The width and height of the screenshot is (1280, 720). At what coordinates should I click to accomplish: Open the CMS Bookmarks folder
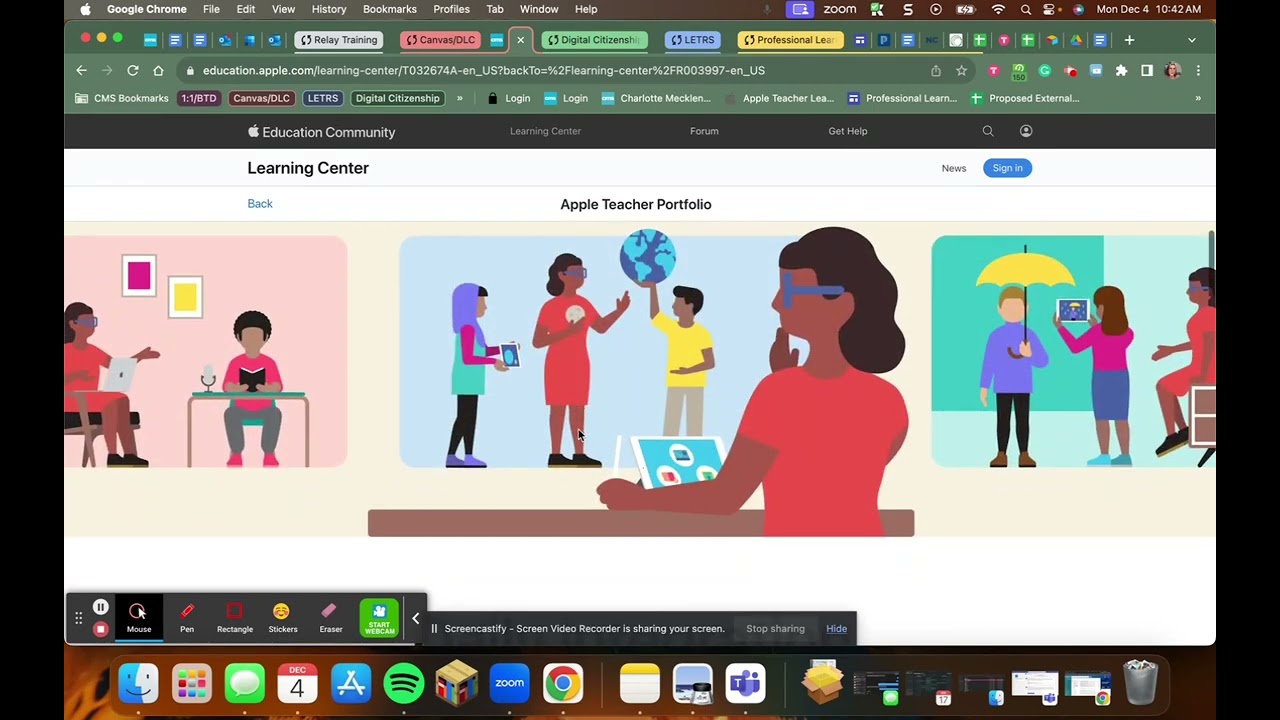122,98
